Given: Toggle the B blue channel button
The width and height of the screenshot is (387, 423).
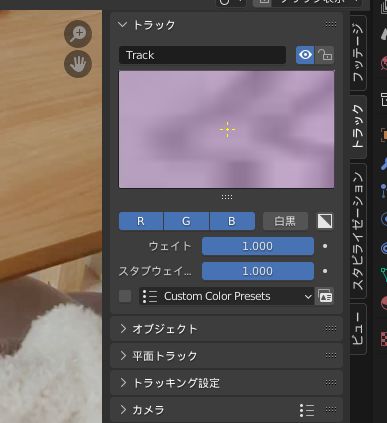Looking at the screenshot, I should point(232,221).
